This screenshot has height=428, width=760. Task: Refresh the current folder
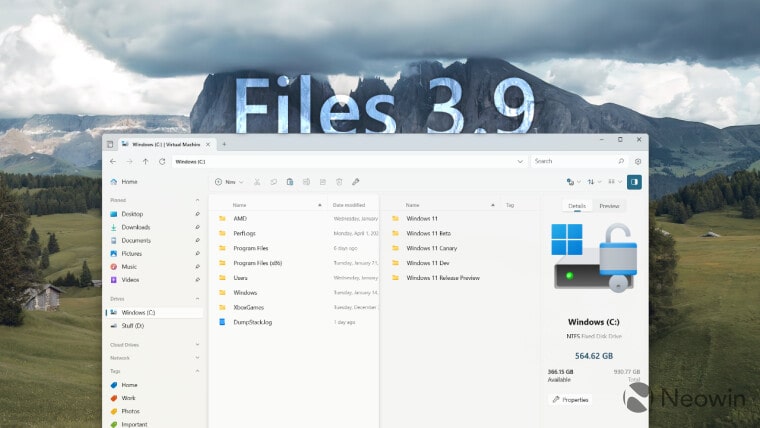(x=162, y=161)
